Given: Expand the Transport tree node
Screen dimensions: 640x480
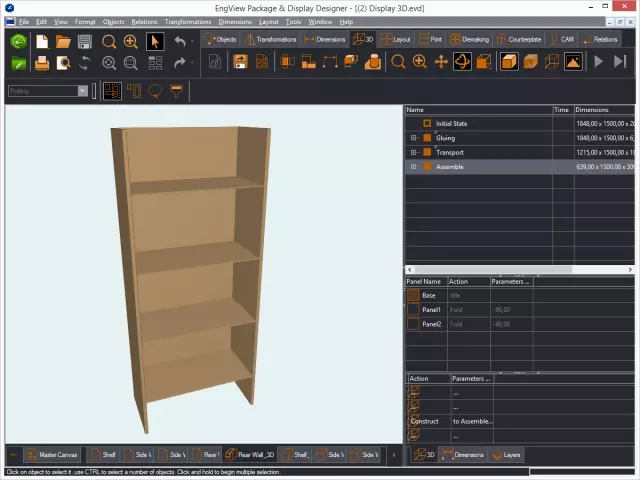Looking at the screenshot, I should (x=413, y=152).
